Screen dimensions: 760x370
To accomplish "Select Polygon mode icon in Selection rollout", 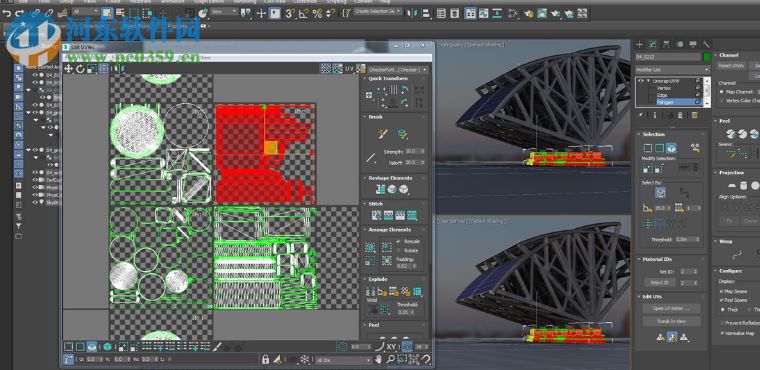I will point(671,148).
